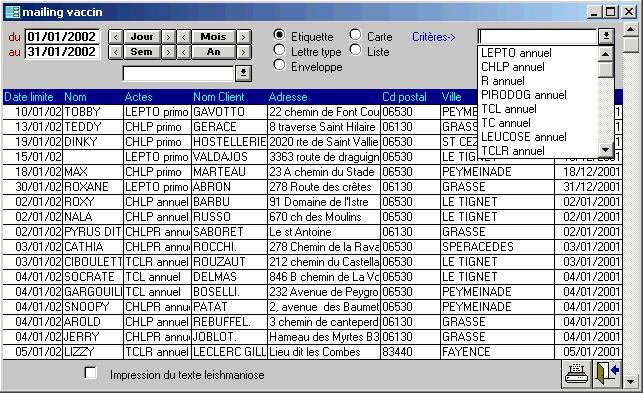Click next arrow right of Sem
Image resolution: width=643 pixels, height=393 pixels.
[x=168, y=52]
